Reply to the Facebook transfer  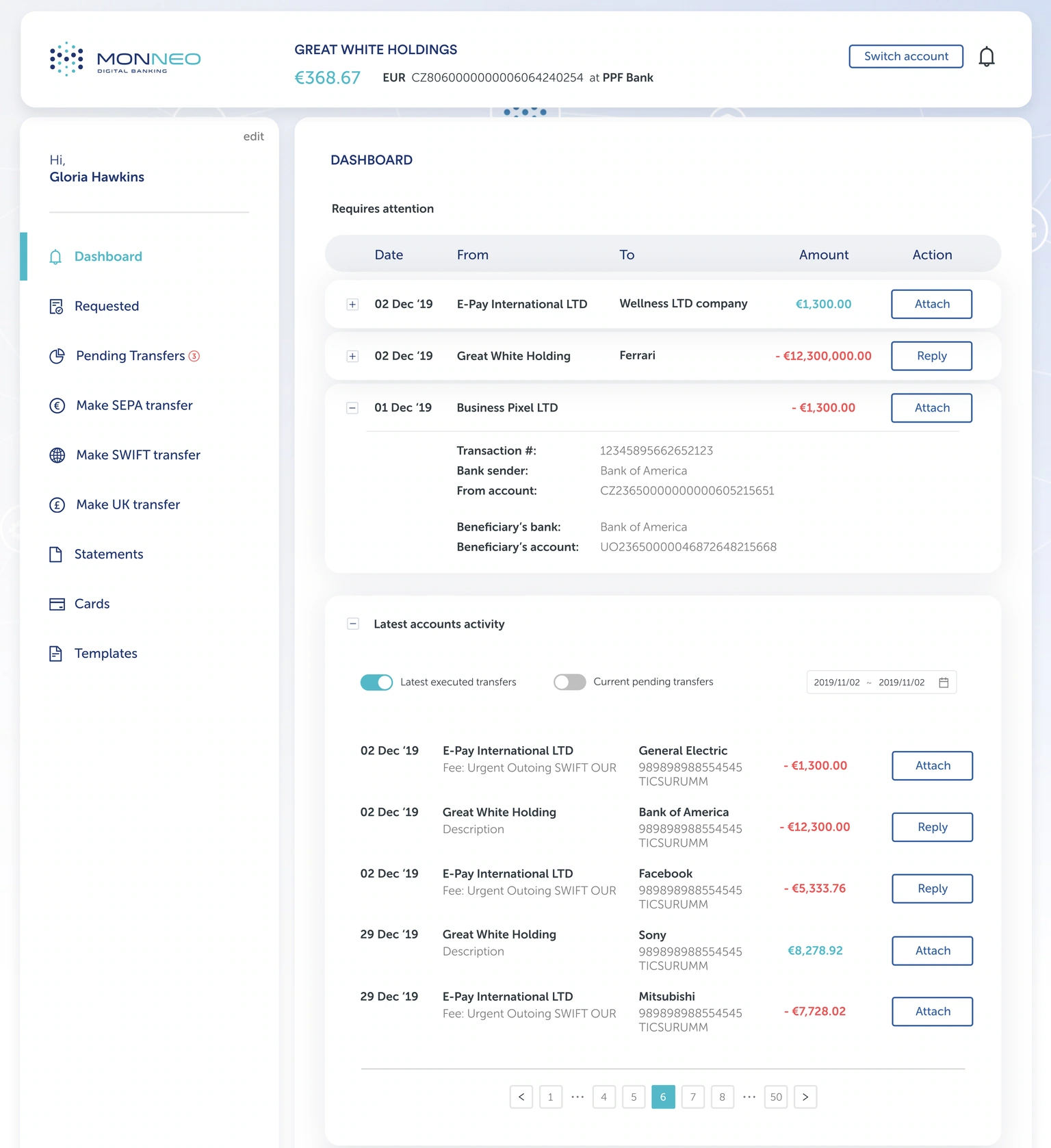pyautogui.click(x=932, y=889)
